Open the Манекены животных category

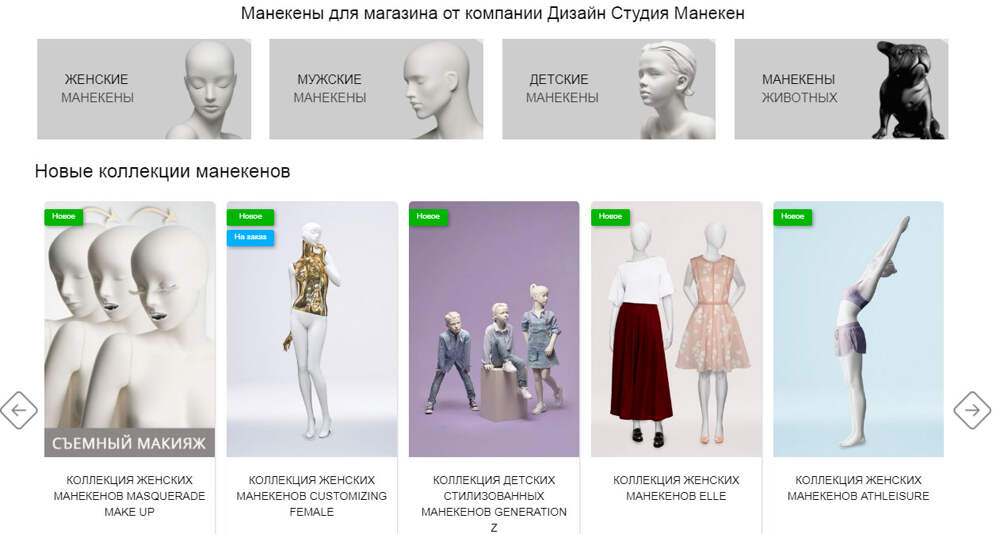[841, 89]
